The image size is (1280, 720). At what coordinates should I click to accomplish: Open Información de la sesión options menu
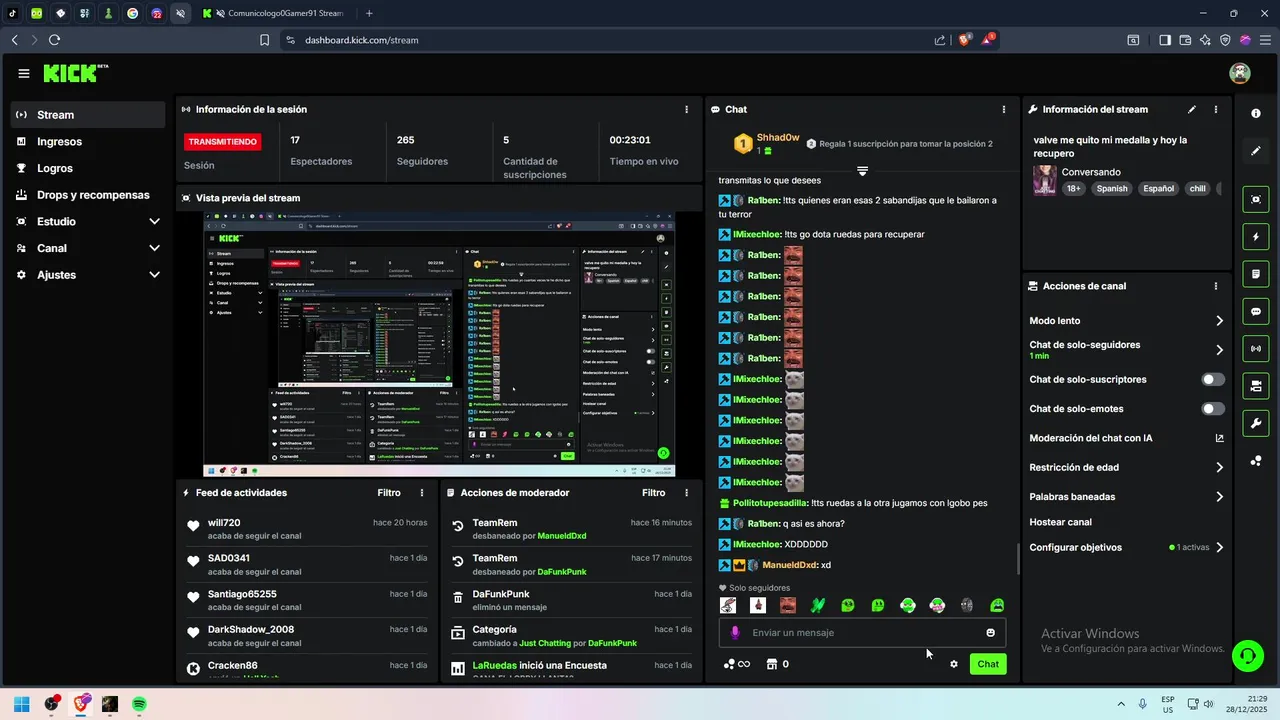click(686, 109)
